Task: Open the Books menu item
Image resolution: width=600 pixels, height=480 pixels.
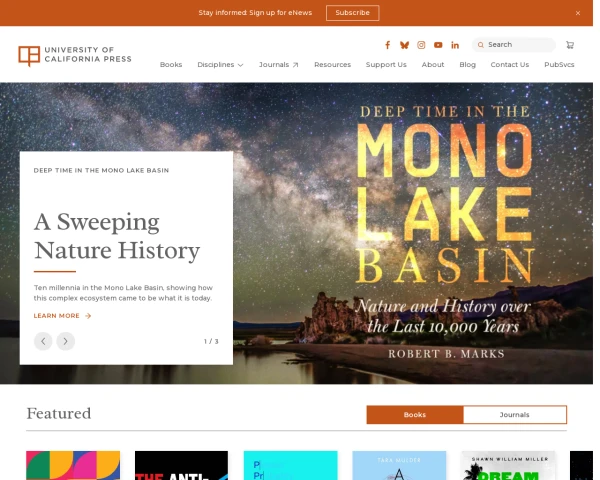Action: (x=171, y=65)
